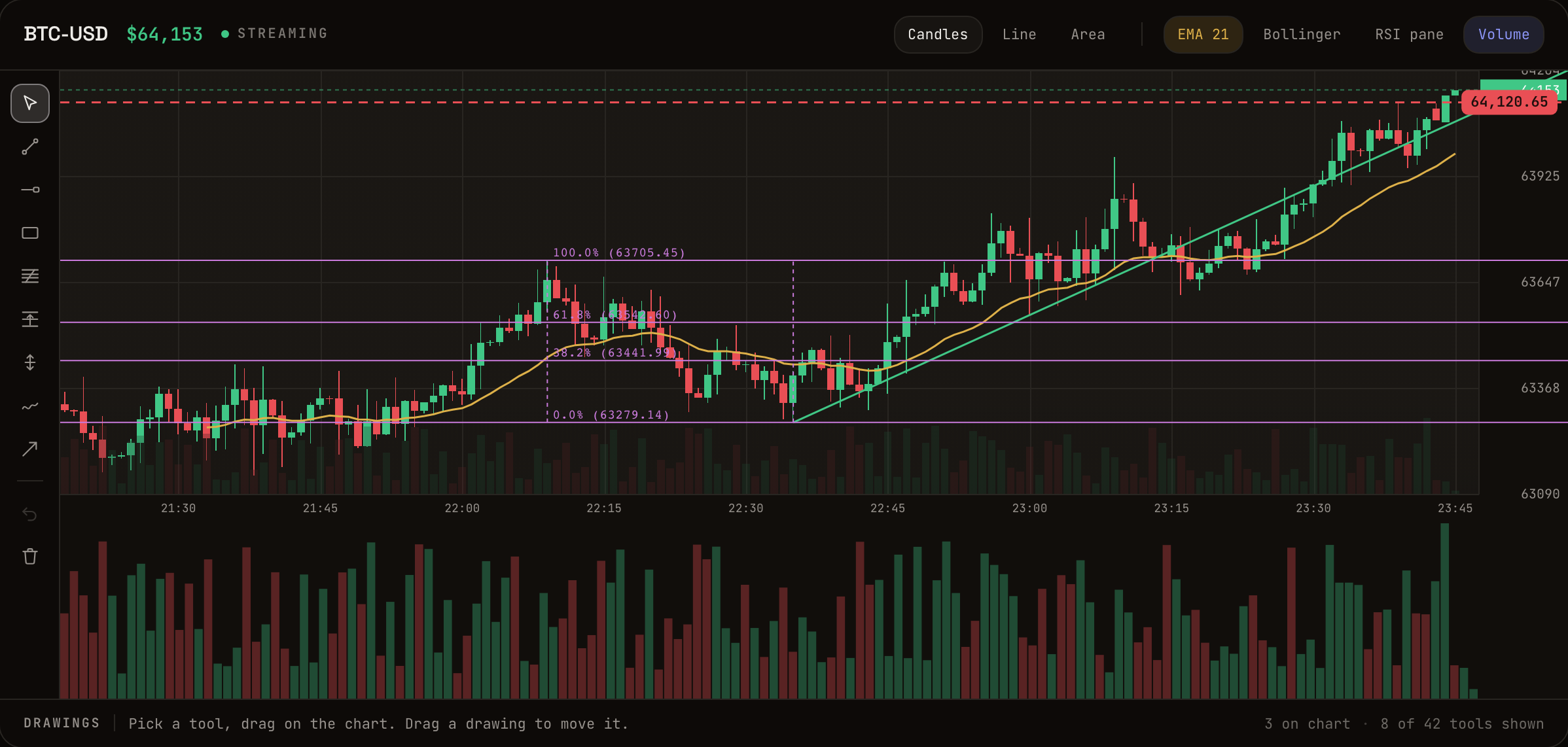1568x747 pixels.
Task: Click the 63647 price axis label
Action: pos(1540,282)
